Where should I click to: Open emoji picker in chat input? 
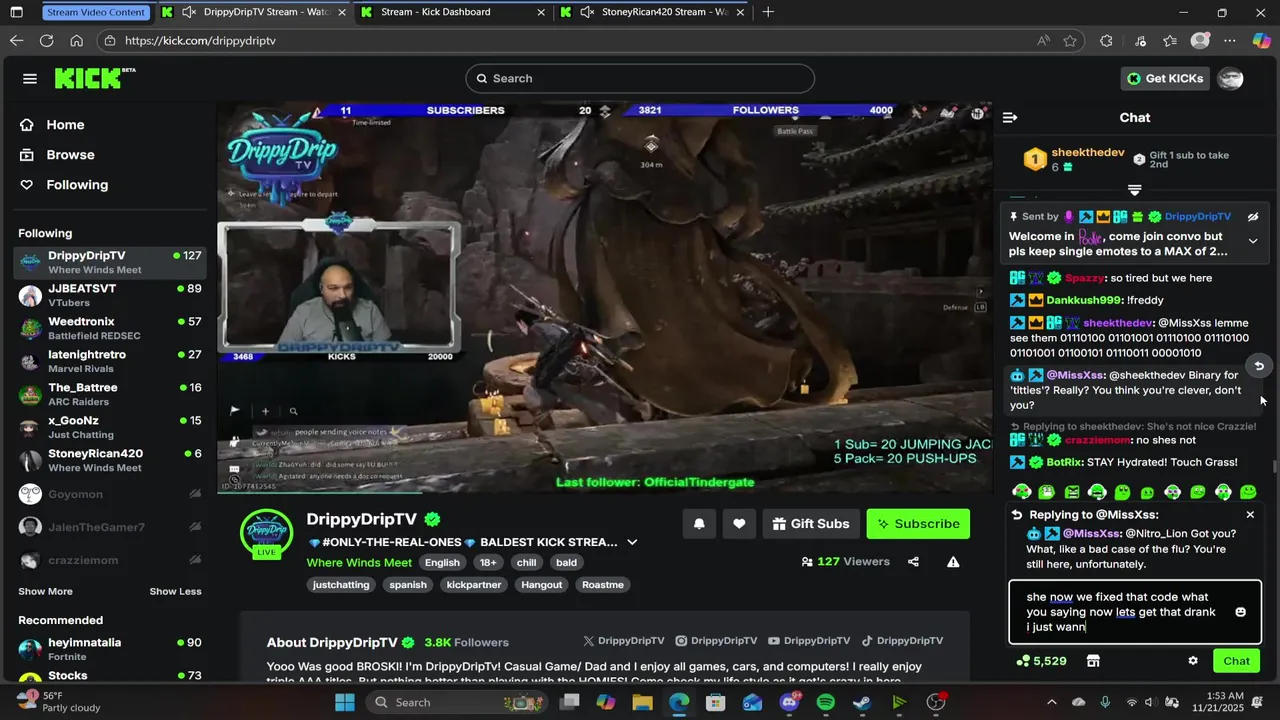(x=1240, y=612)
